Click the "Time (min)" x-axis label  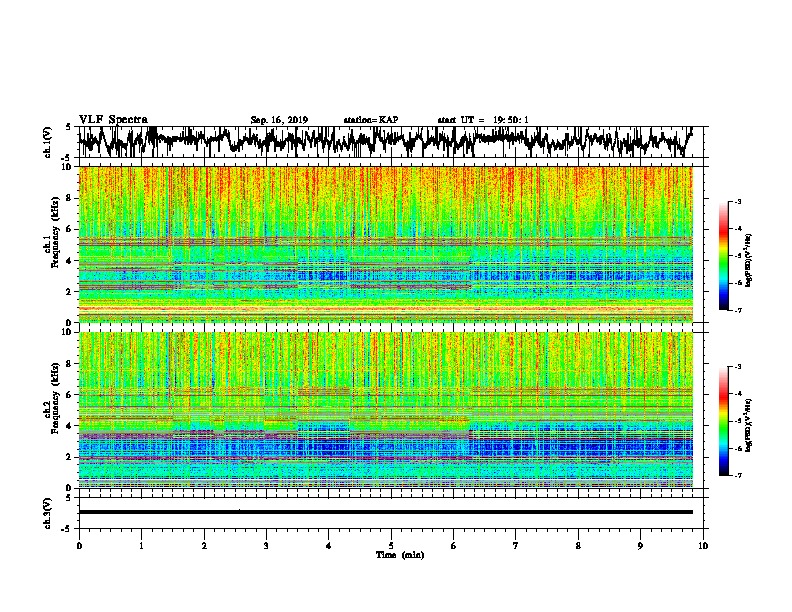coord(400,555)
